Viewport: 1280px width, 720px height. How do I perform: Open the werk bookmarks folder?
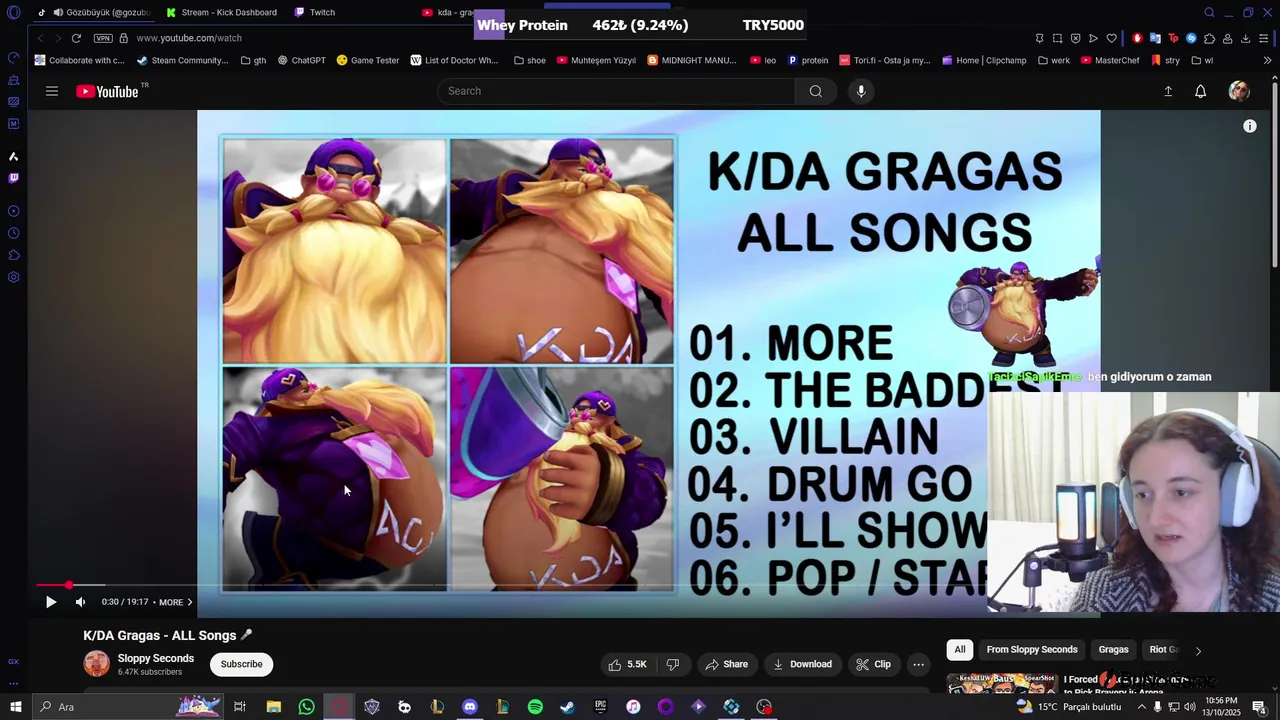point(1054,60)
